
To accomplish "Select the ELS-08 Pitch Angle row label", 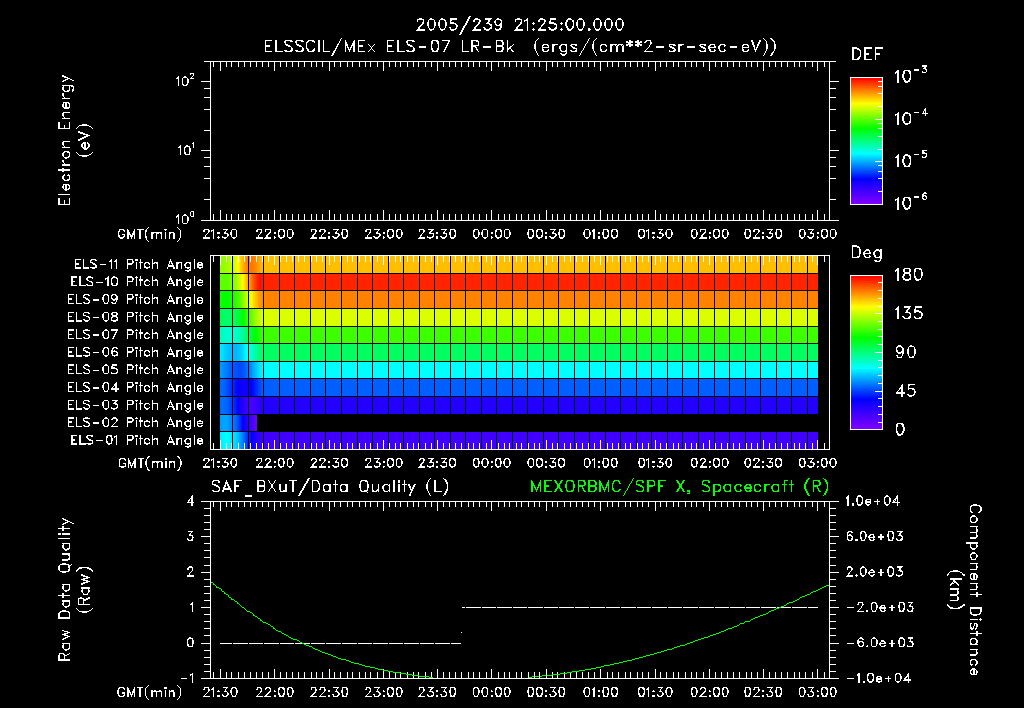I will [135, 317].
